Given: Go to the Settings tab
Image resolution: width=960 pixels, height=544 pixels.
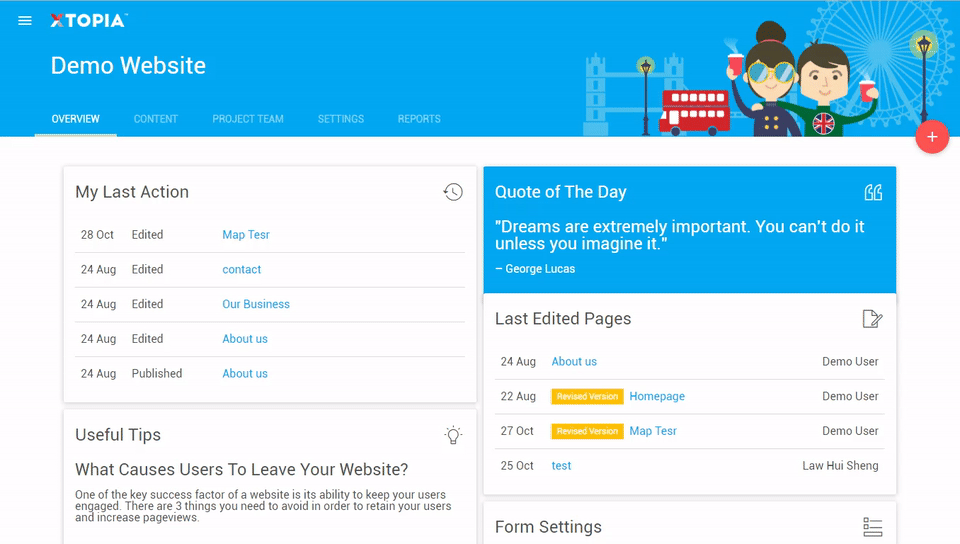Looking at the screenshot, I should point(341,119).
